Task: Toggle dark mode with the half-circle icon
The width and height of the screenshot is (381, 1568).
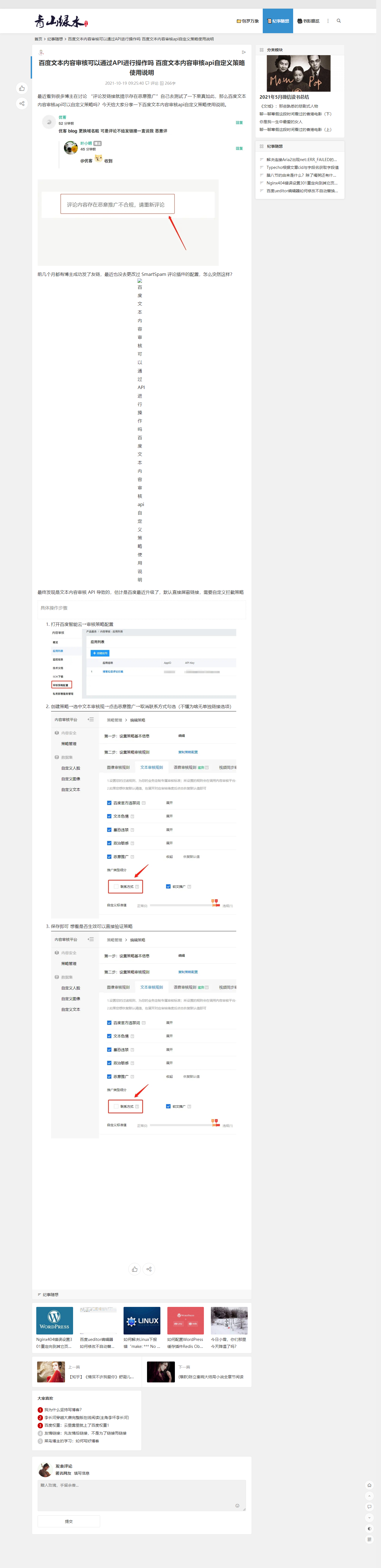Action: pyautogui.click(x=369, y=1528)
